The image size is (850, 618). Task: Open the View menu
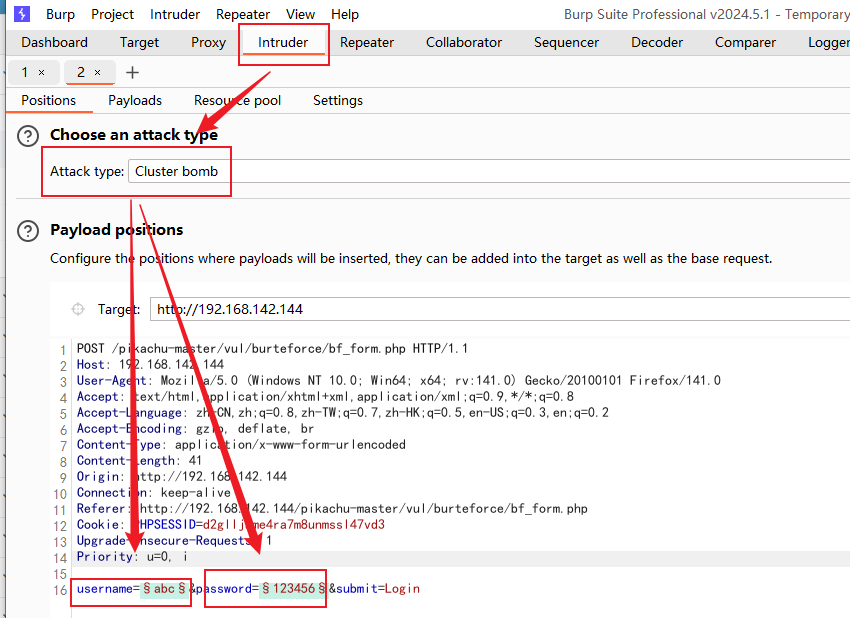click(300, 14)
